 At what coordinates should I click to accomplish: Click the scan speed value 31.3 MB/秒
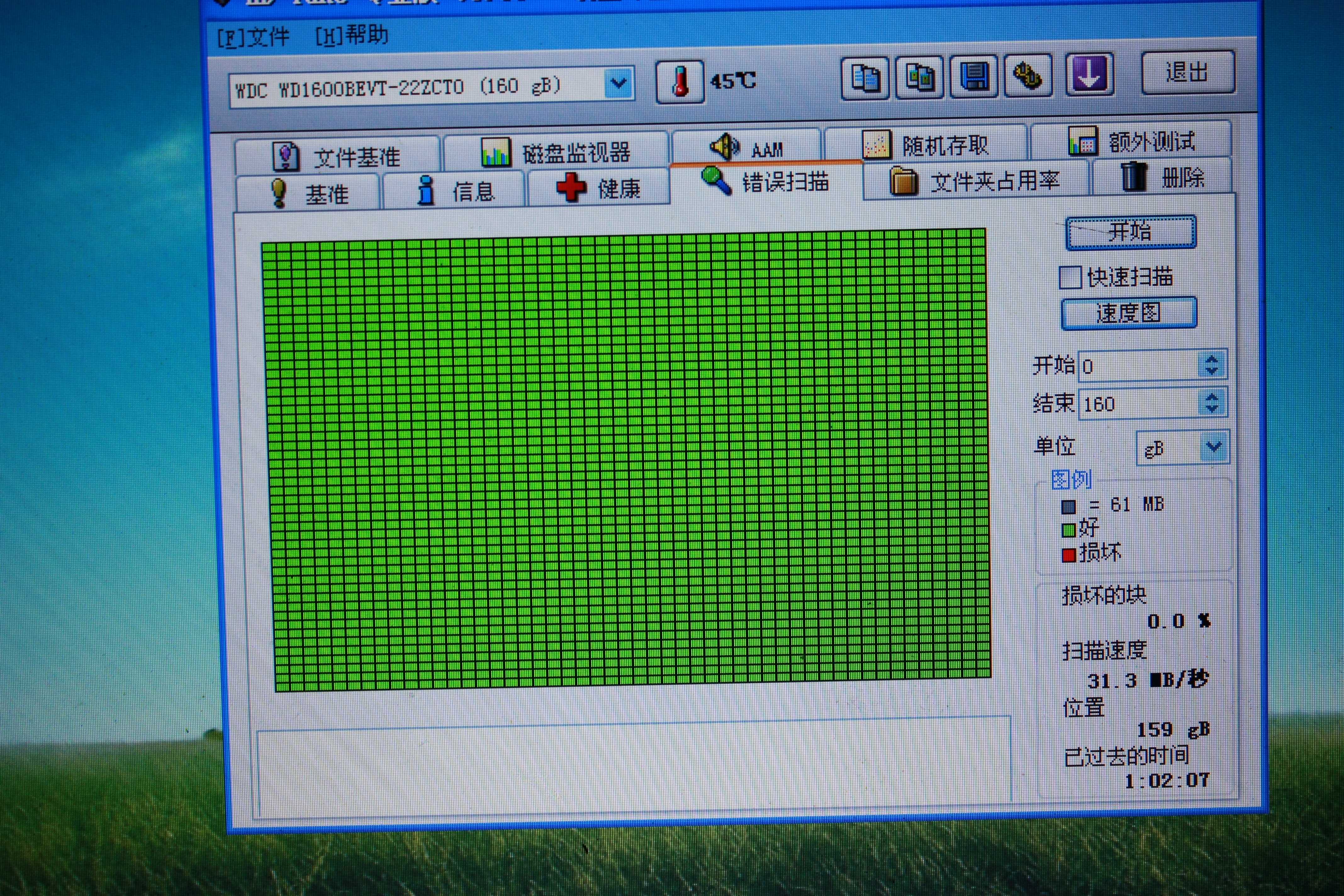click(x=1148, y=680)
